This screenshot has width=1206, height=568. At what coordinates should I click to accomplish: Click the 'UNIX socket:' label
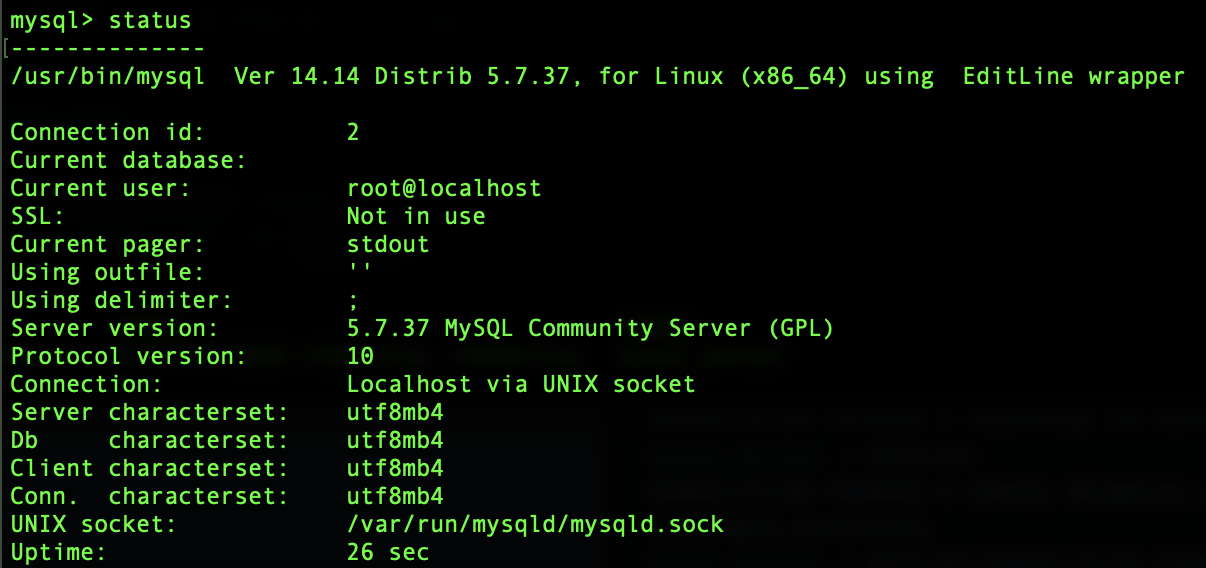pyautogui.click(x=93, y=524)
